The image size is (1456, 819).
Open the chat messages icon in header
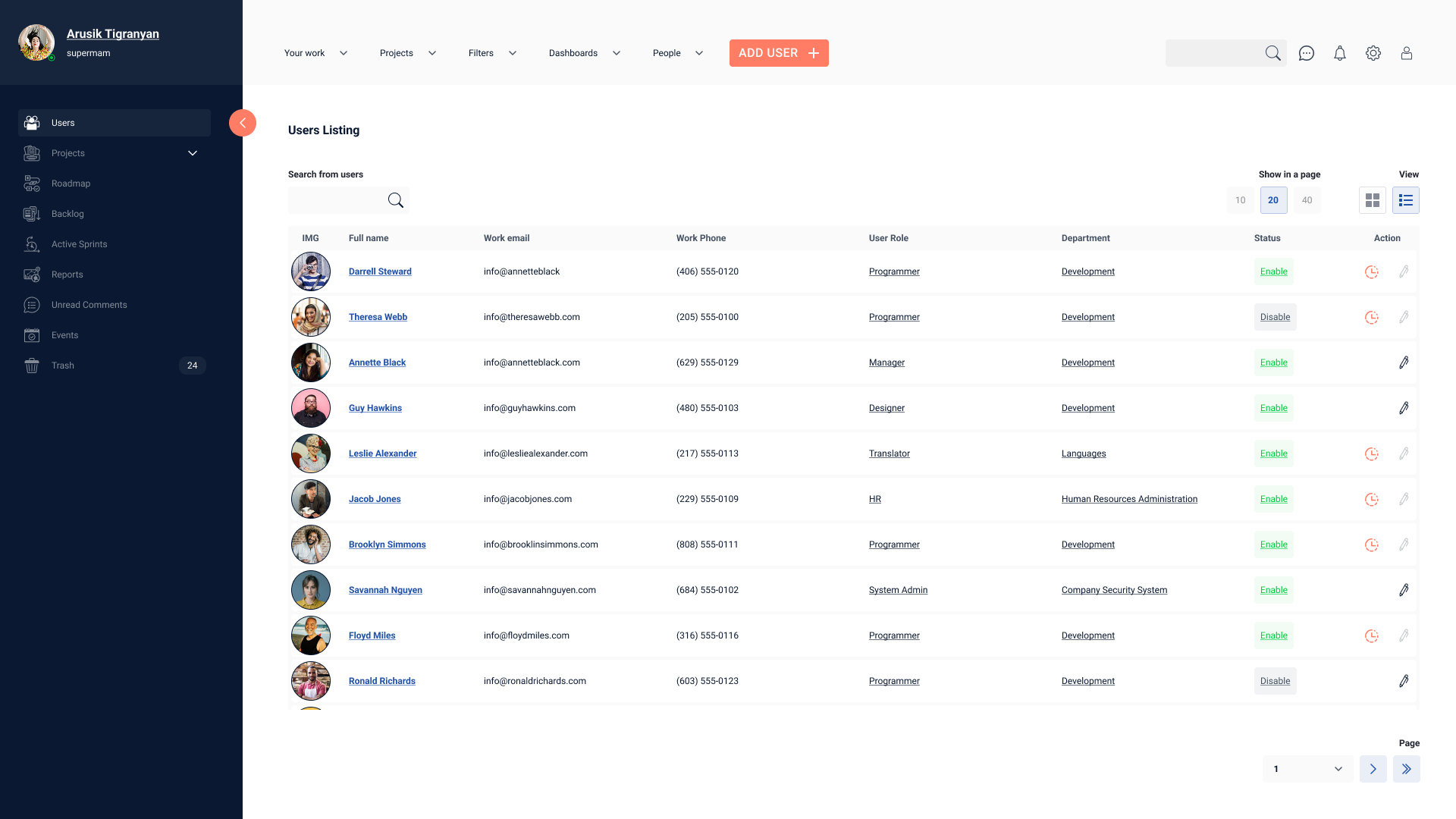pyautogui.click(x=1306, y=53)
